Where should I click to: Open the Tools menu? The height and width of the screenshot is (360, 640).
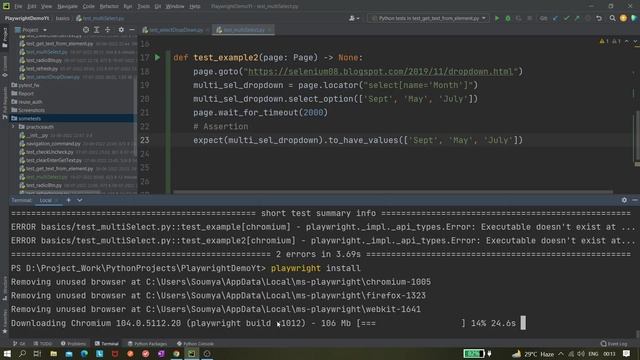(x=143, y=6)
